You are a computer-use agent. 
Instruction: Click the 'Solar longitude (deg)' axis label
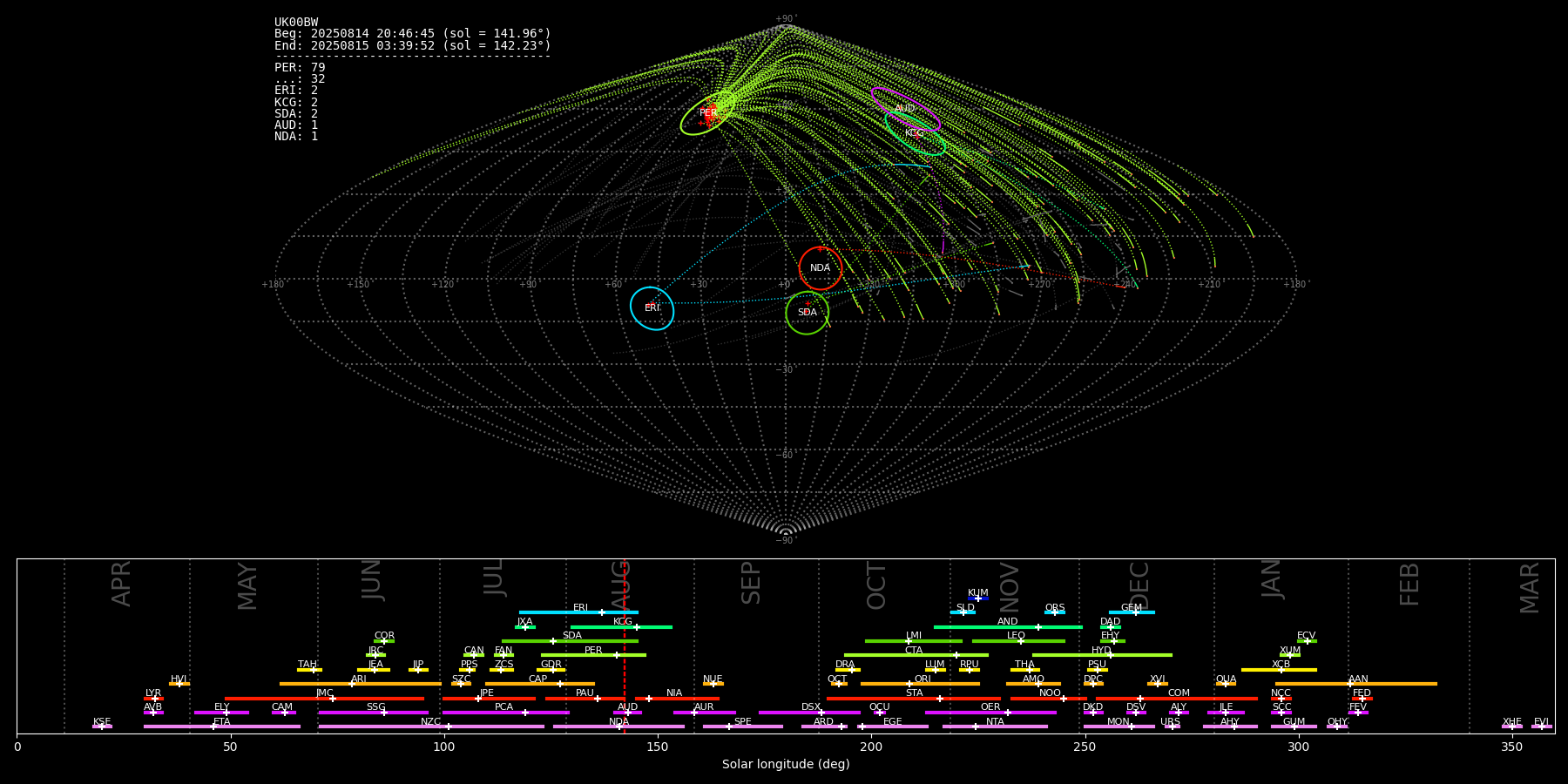tap(786, 764)
